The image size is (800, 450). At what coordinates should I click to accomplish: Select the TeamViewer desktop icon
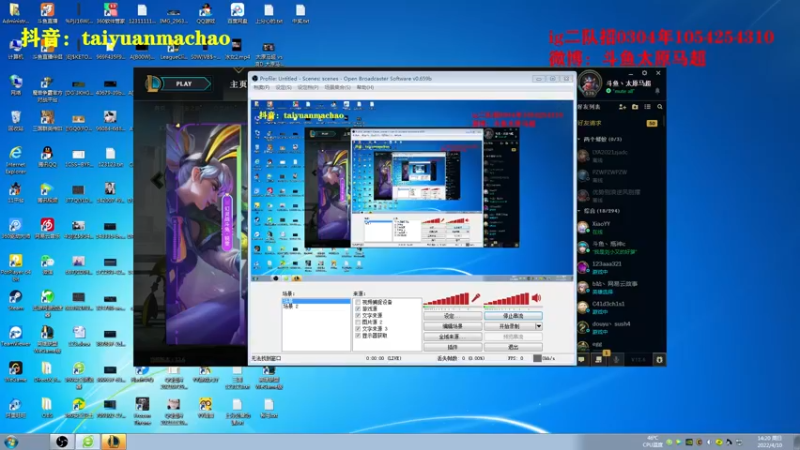(15, 336)
